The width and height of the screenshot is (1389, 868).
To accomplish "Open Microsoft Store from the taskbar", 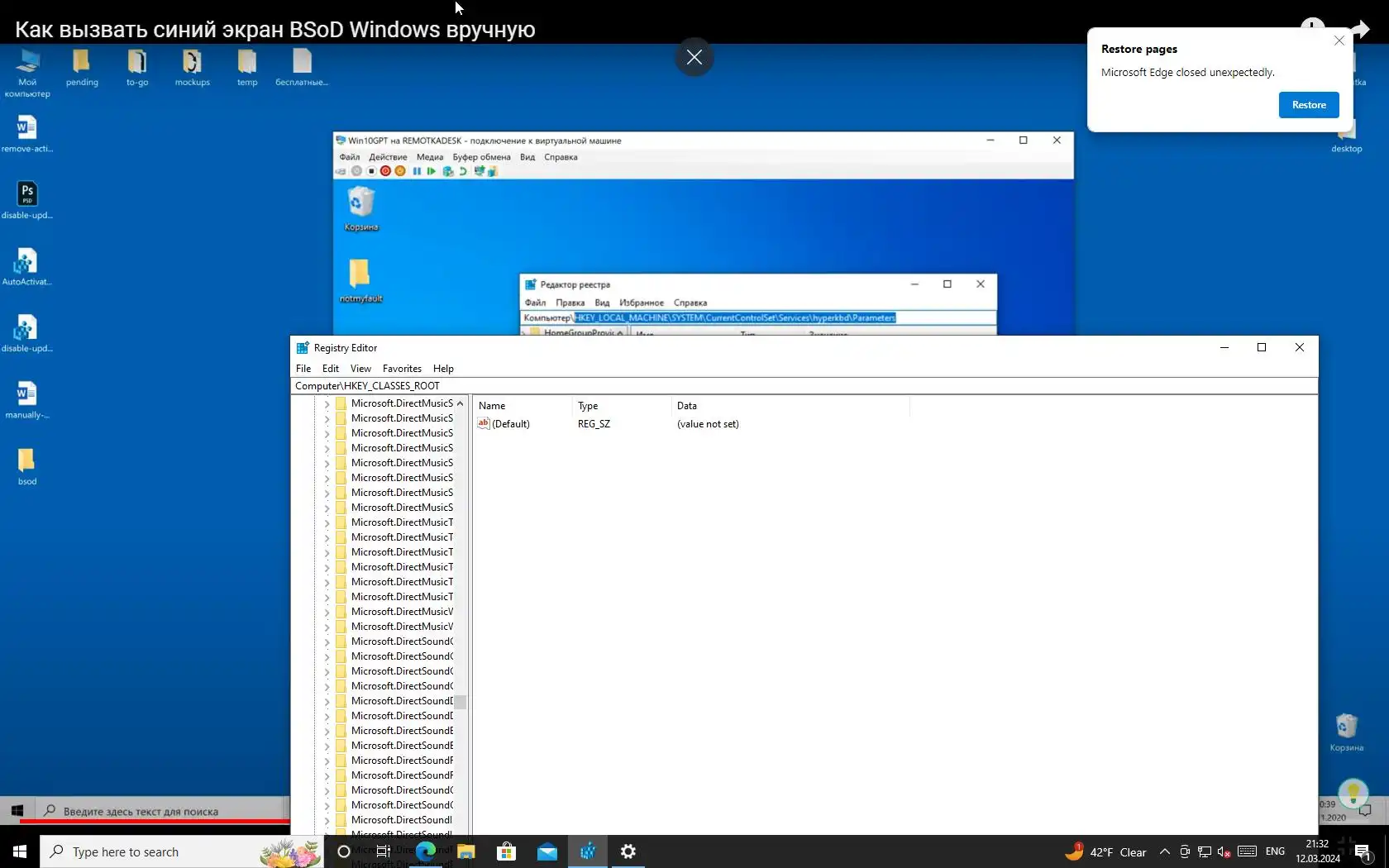I will pos(506,851).
